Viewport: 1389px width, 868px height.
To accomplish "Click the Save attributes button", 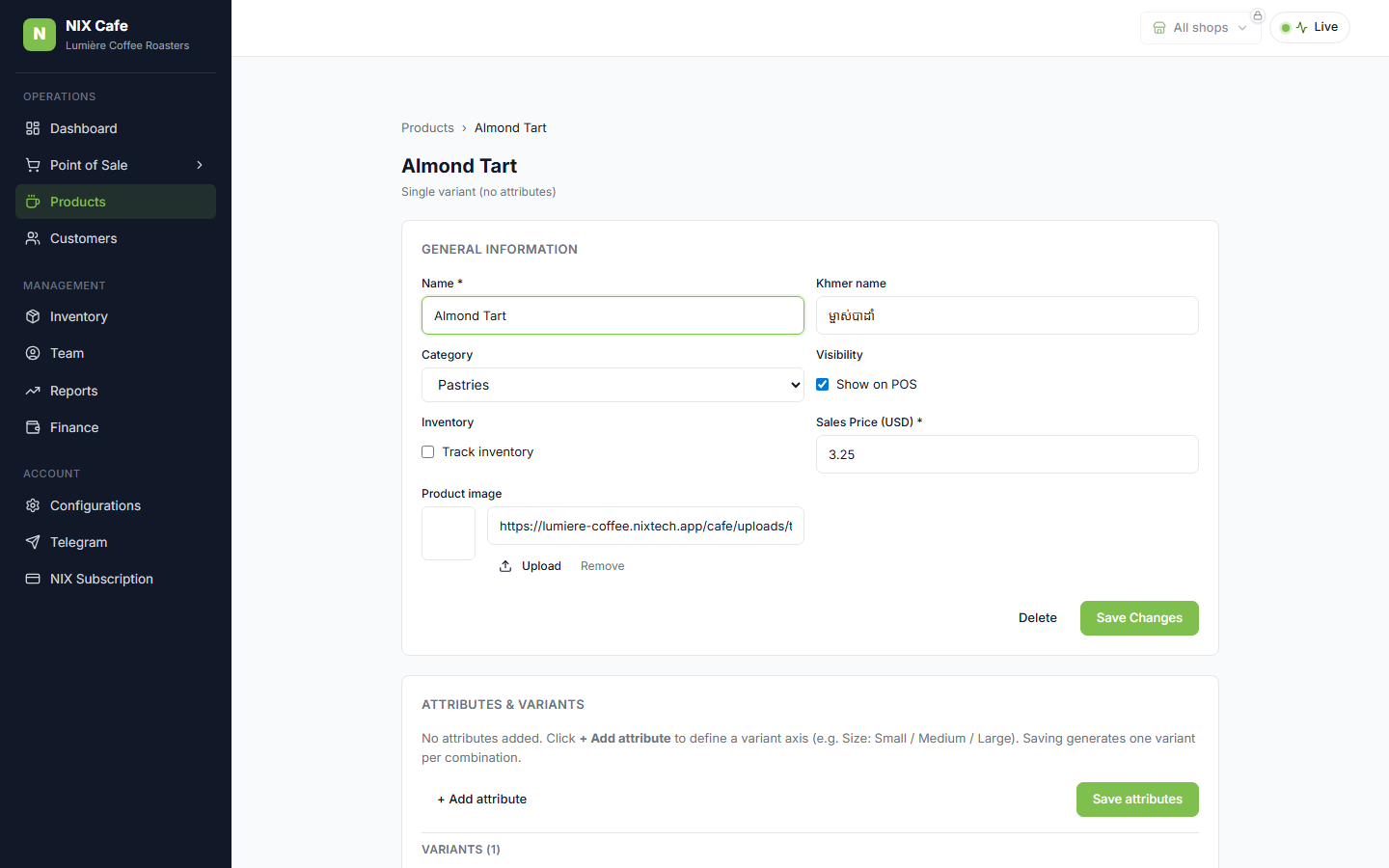I will [1137, 800].
